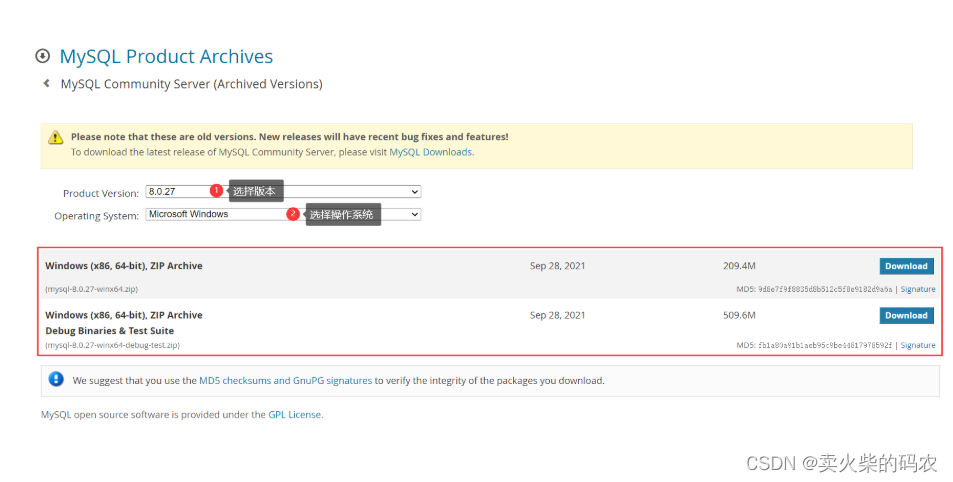Click the Debug Binaries & Test Suite label
The image size is (953, 482).
[x=109, y=331]
